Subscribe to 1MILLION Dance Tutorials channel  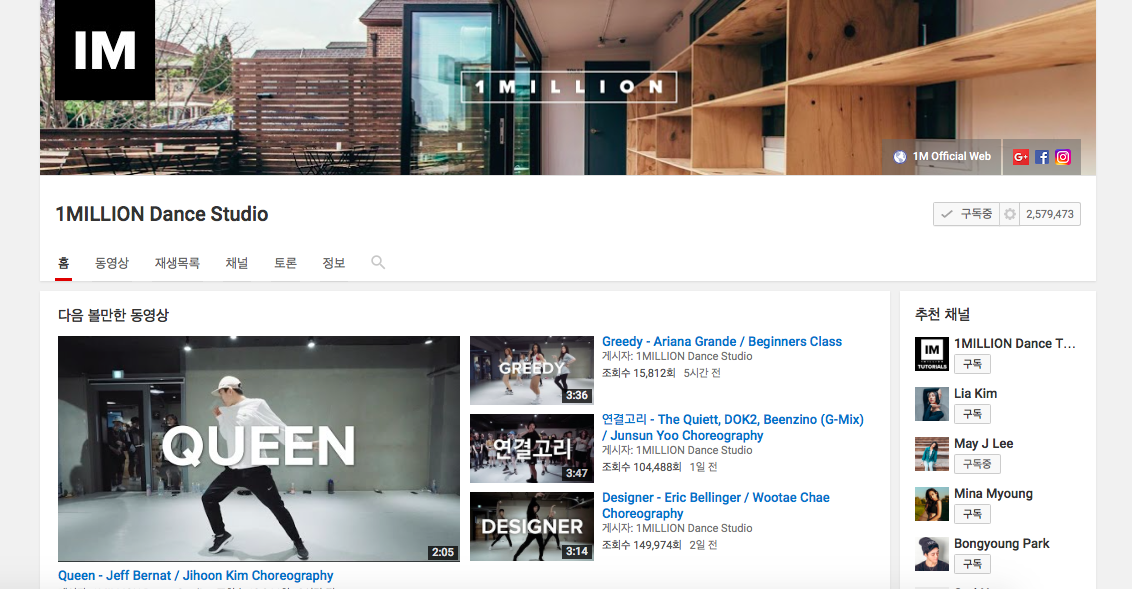pyautogui.click(x=972, y=364)
